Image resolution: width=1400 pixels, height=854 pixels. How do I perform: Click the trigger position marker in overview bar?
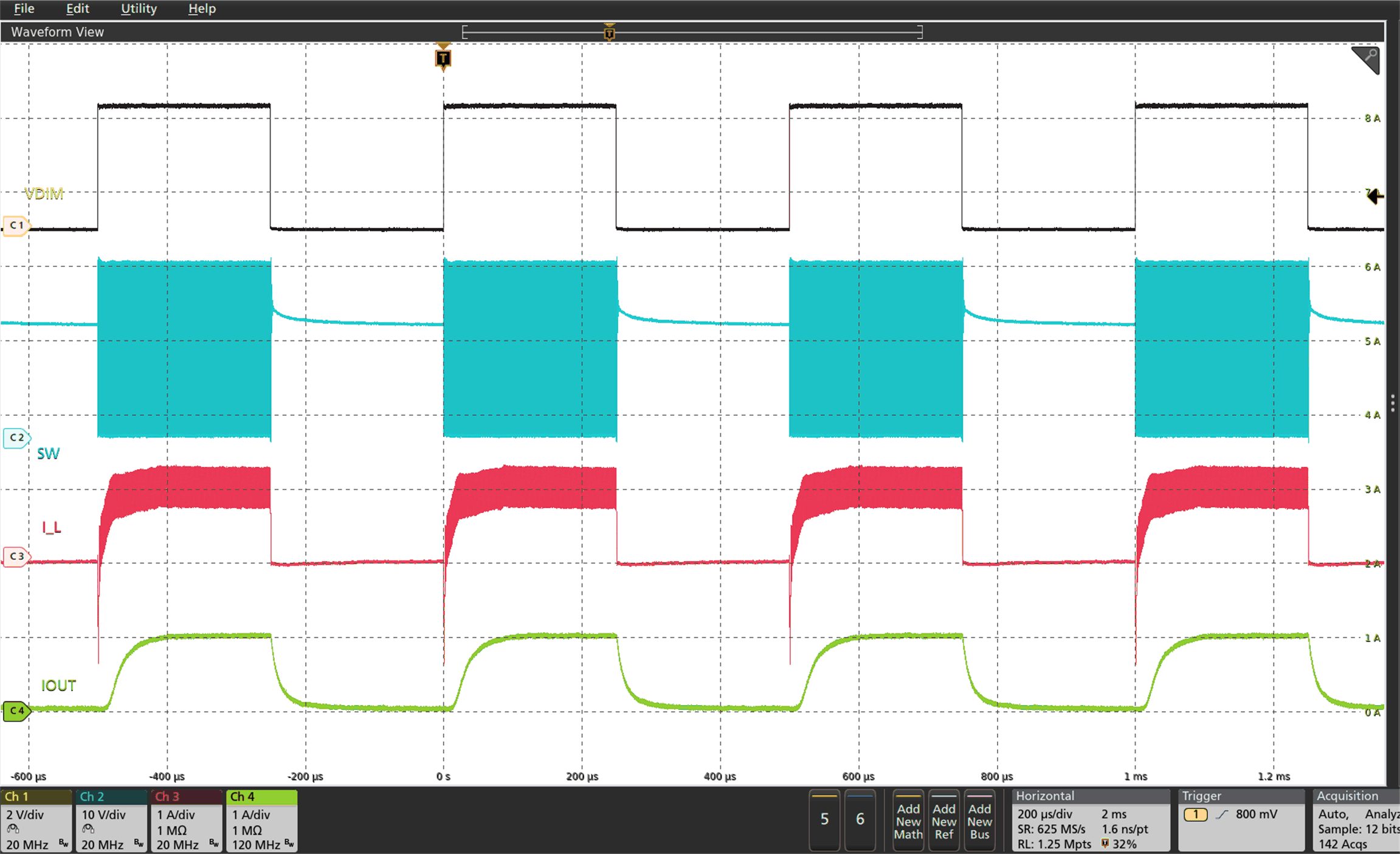click(x=609, y=32)
